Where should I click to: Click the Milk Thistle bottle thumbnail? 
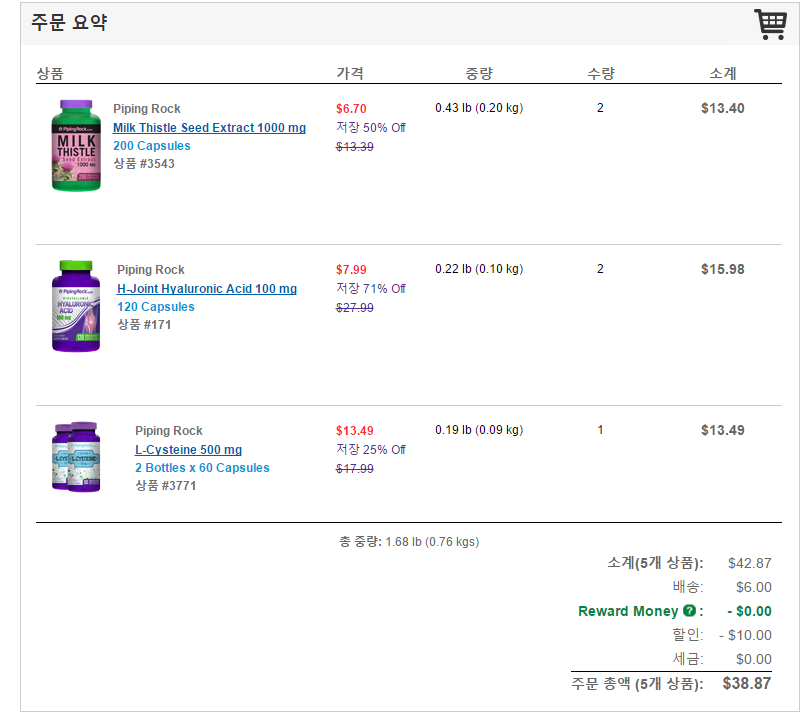coord(77,145)
